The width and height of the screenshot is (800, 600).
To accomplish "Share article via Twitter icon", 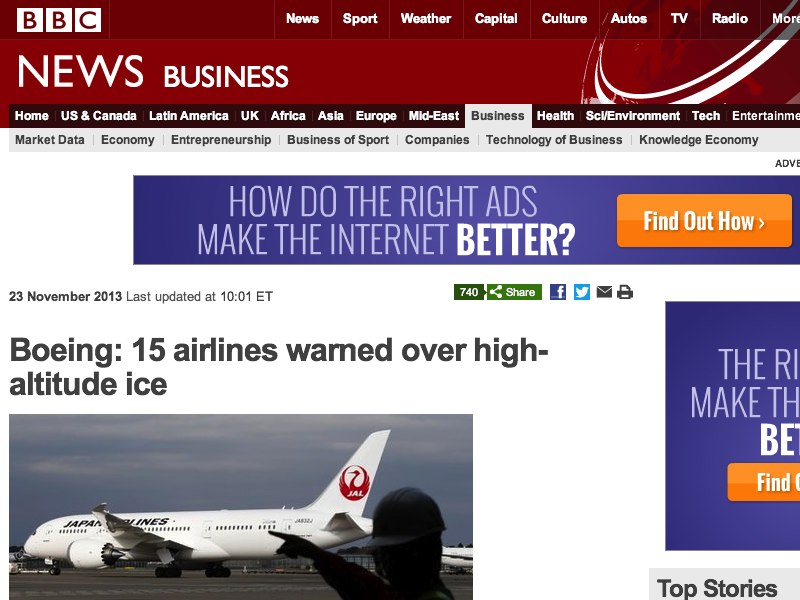I will point(582,292).
